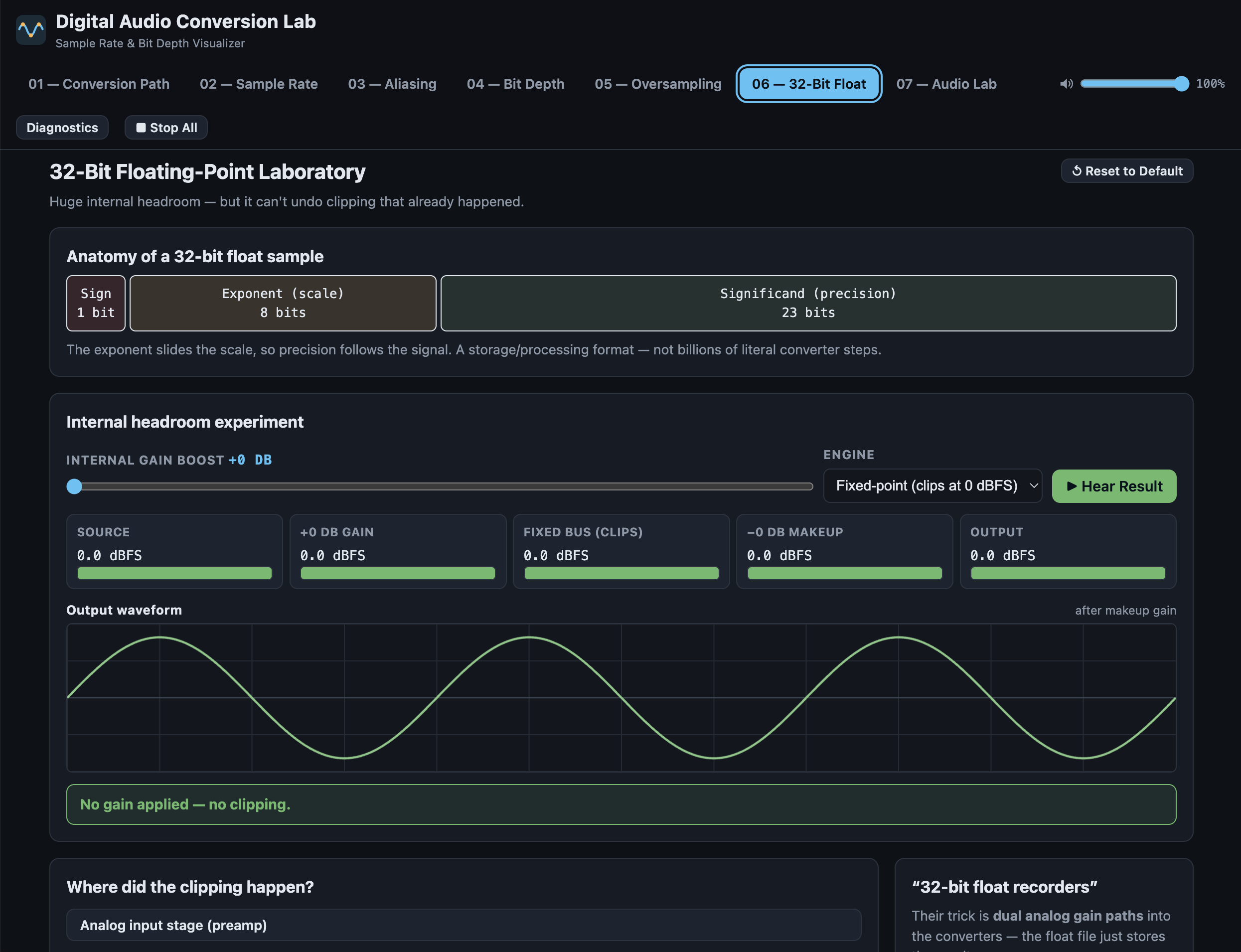The width and height of the screenshot is (1241, 952).
Task: Adjust the Internal Gain Boost slider handle
Action: 74,486
